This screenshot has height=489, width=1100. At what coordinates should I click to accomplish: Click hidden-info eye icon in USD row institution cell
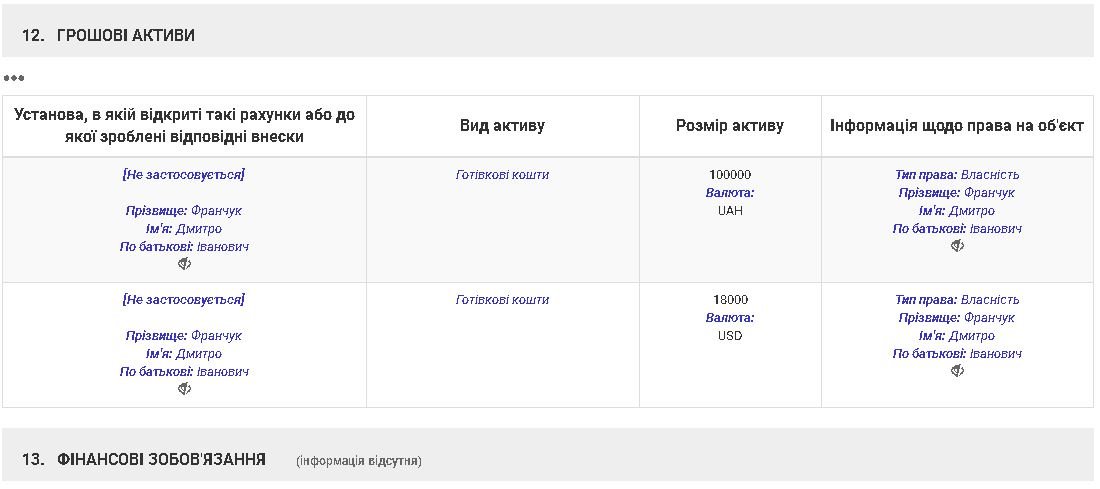click(184, 389)
